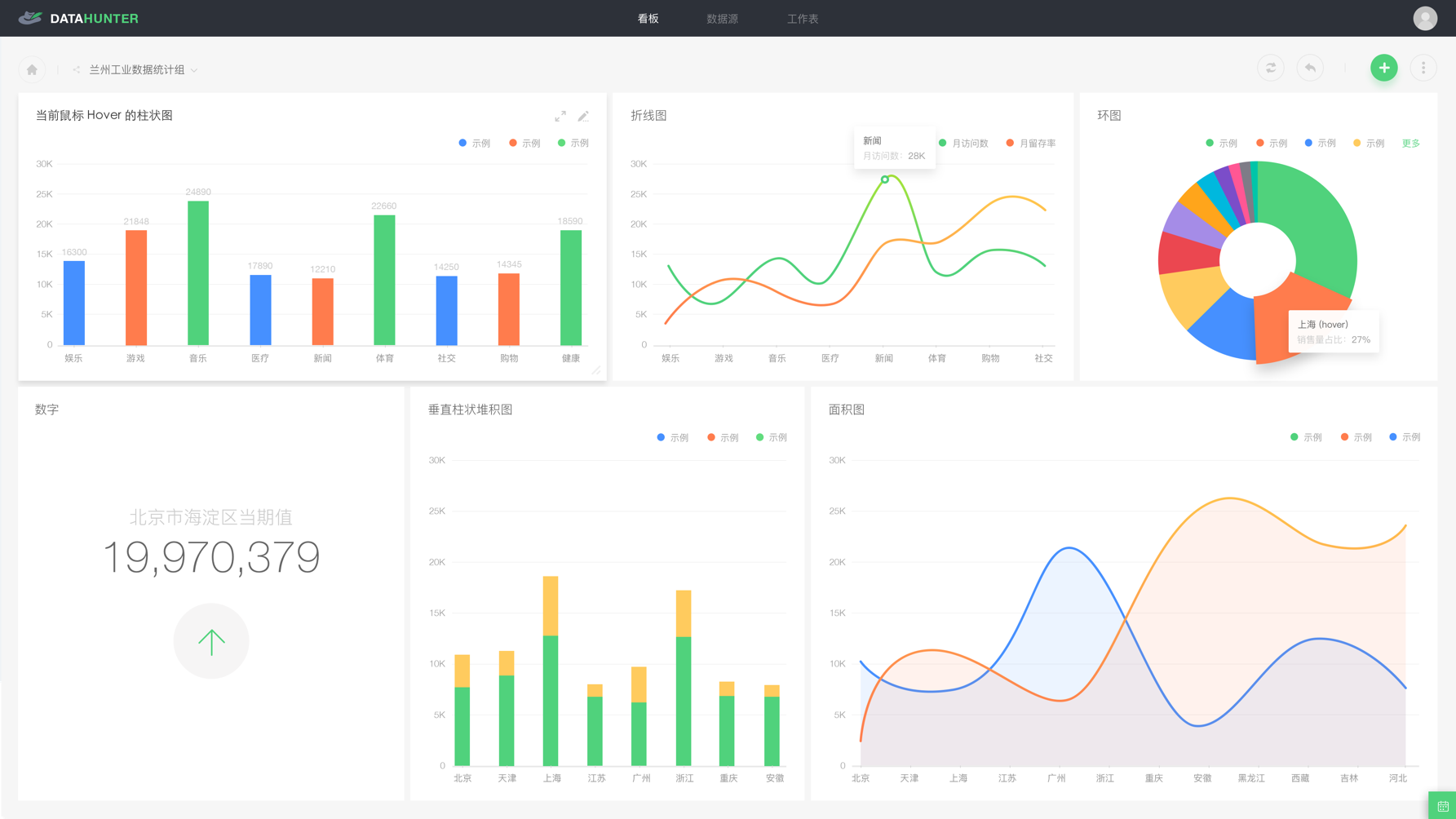Switch to the 工作表 tab
The image size is (1456, 819).
803,18
